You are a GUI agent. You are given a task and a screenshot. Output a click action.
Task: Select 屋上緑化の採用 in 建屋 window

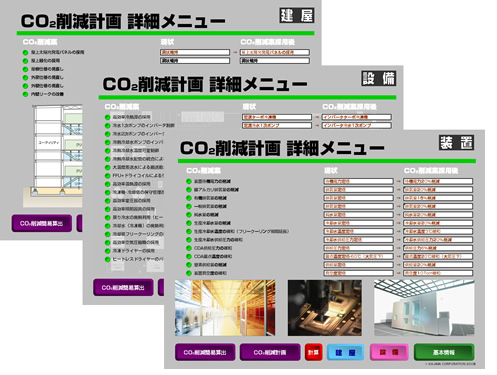46,61
